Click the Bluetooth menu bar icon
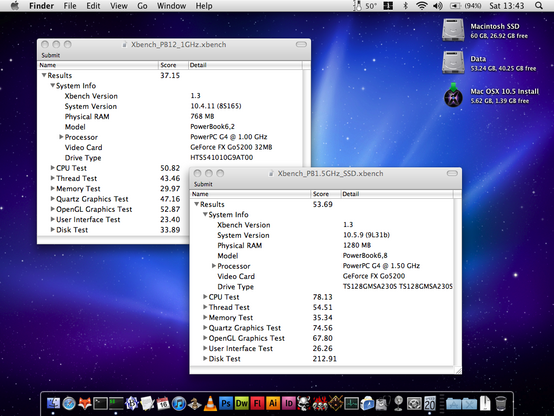 [406, 6]
